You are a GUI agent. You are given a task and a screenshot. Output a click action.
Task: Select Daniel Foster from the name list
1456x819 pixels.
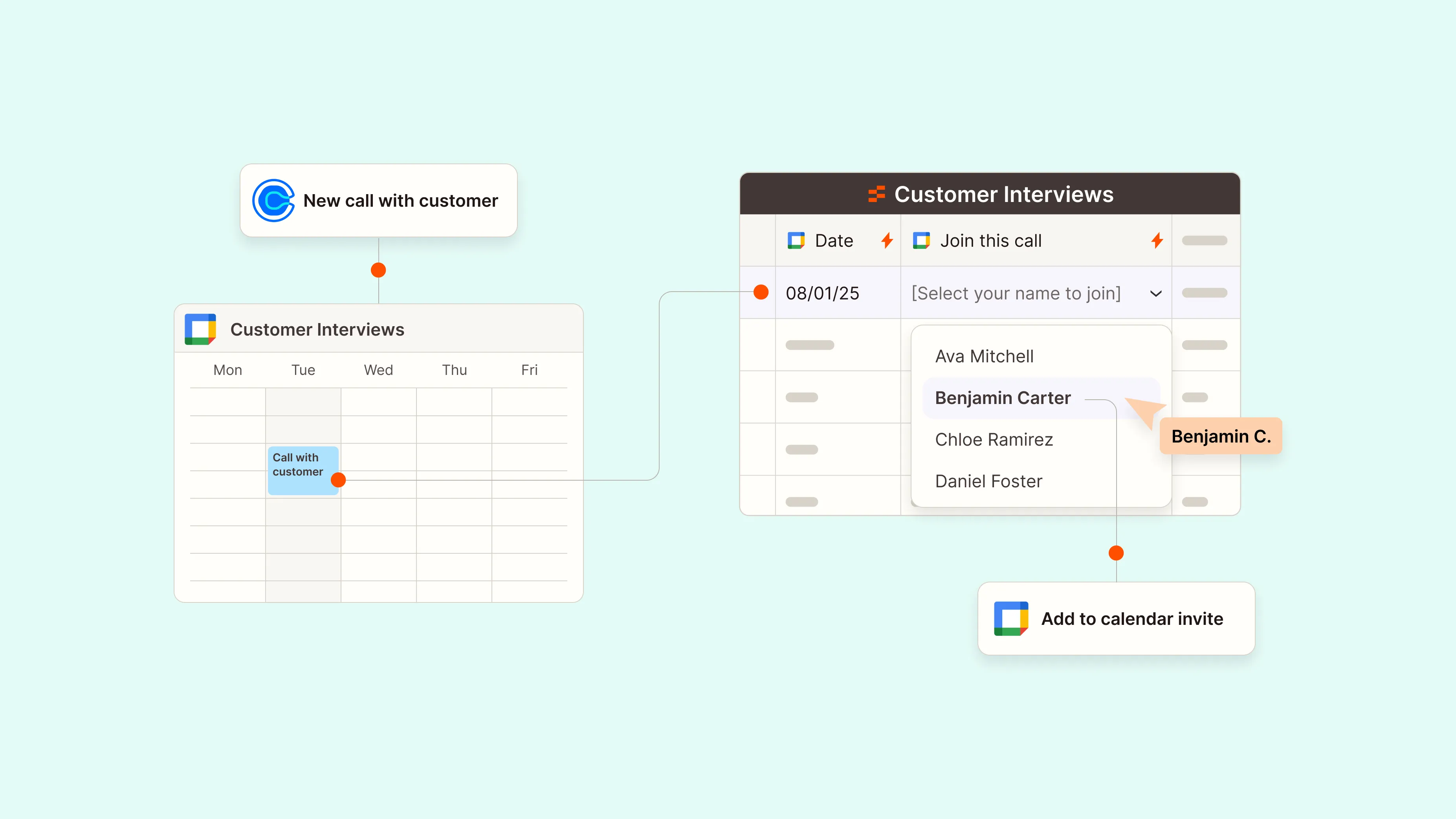(x=988, y=481)
